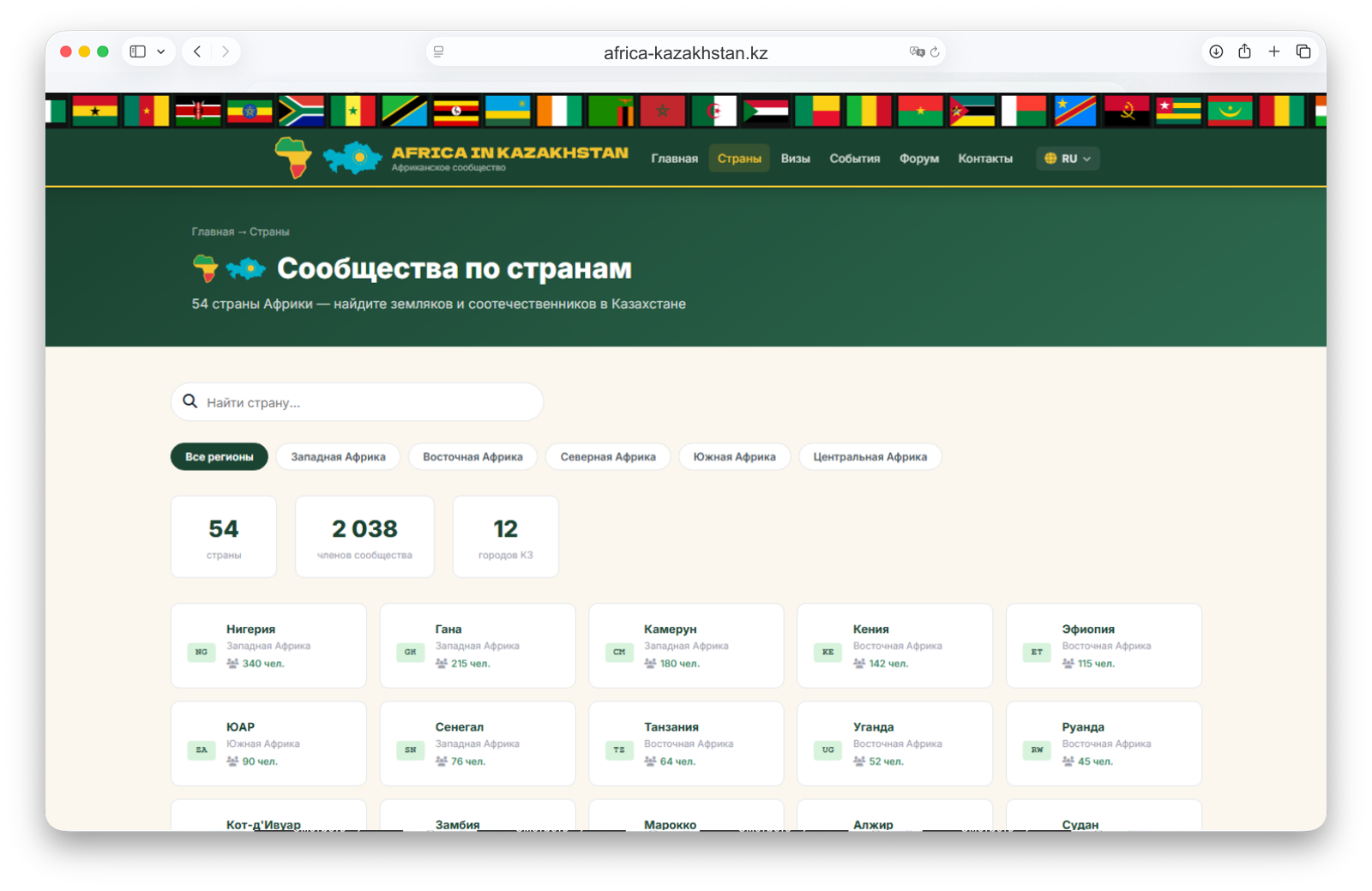Click the NG flag badge on Нигерия card
1372x891 pixels.
pos(202,653)
